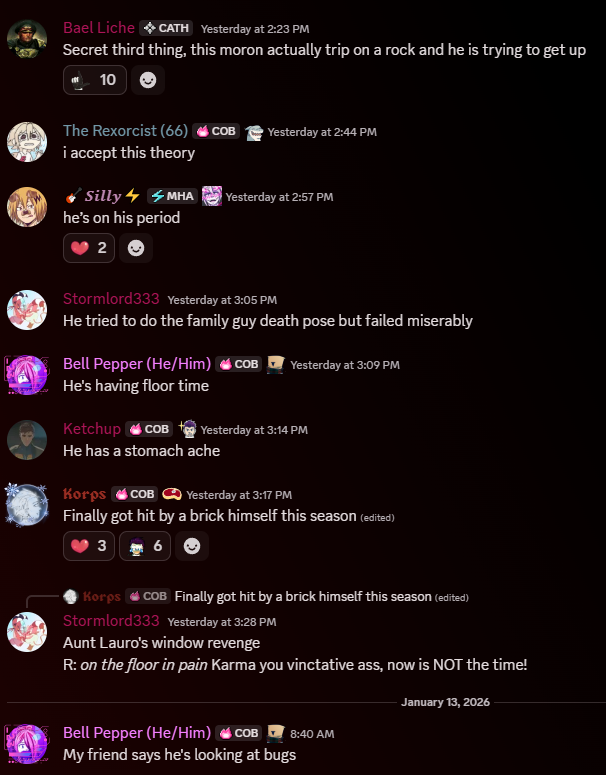
Task: Toggle the heart reaction with 3 on Korps' message
Action: pyautogui.click(x=89, y=546)
